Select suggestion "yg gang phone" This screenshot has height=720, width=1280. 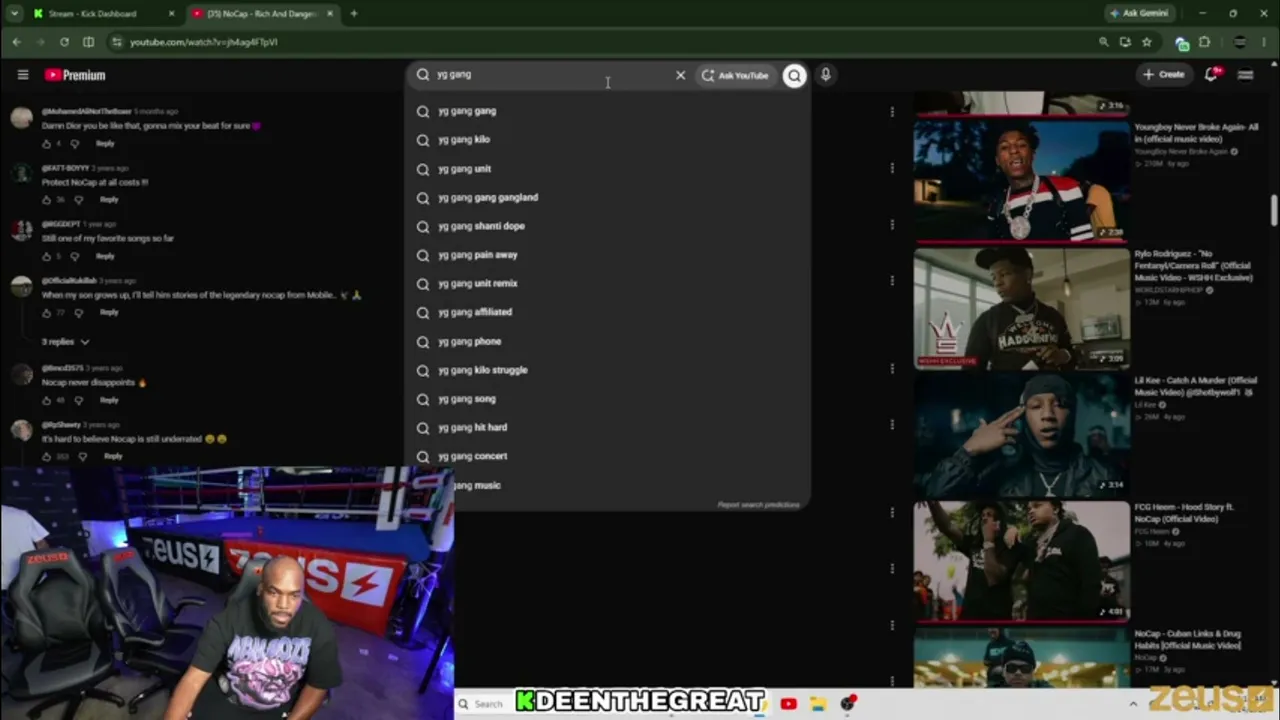click(608, 341)
